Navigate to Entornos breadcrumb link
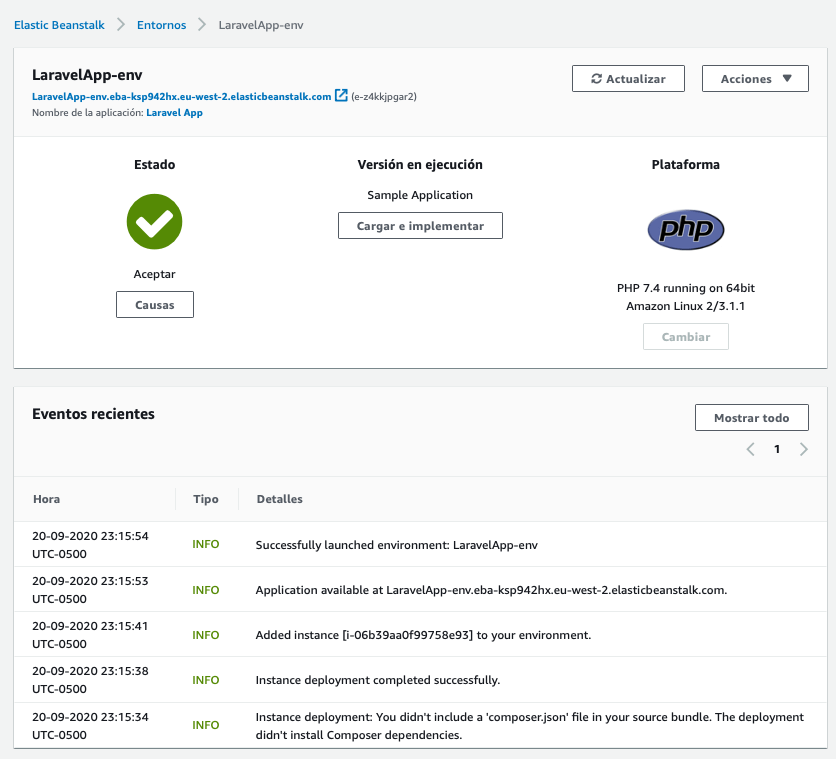 [x=162, y=25]
